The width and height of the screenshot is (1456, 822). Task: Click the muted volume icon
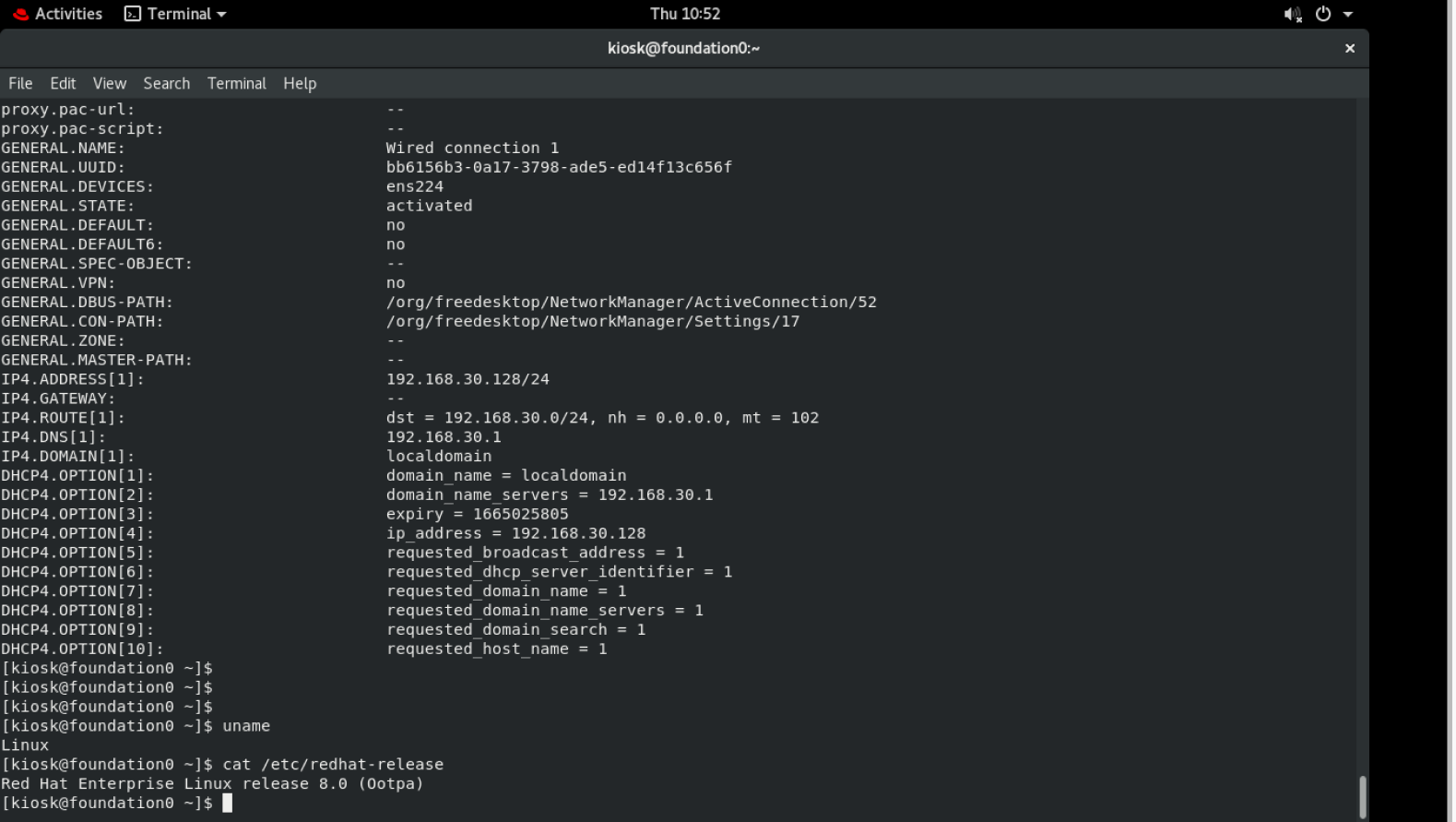click(1293, 14)
